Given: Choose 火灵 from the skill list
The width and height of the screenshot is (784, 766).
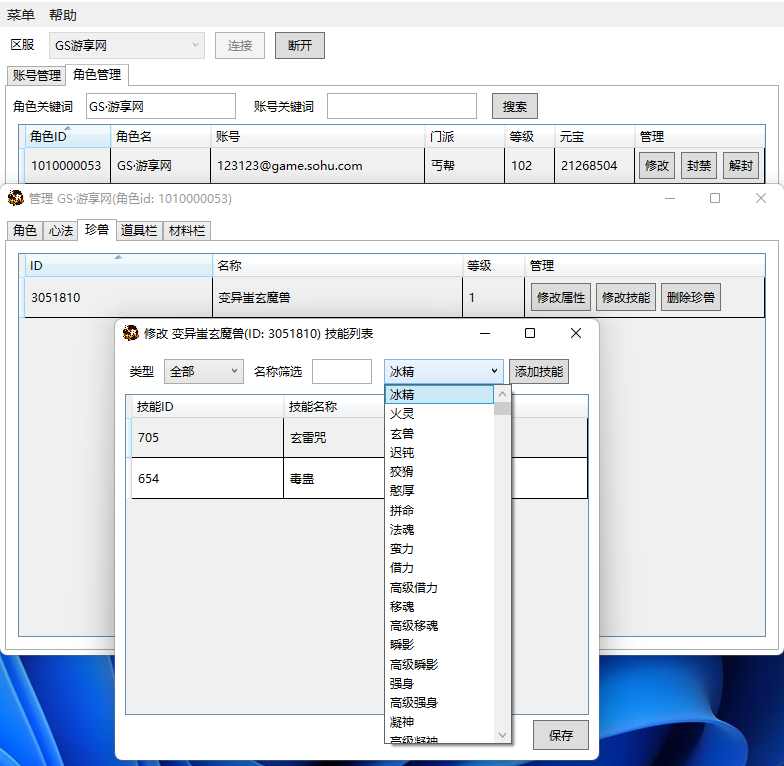Looking at the screenshot, I should 402,414.
